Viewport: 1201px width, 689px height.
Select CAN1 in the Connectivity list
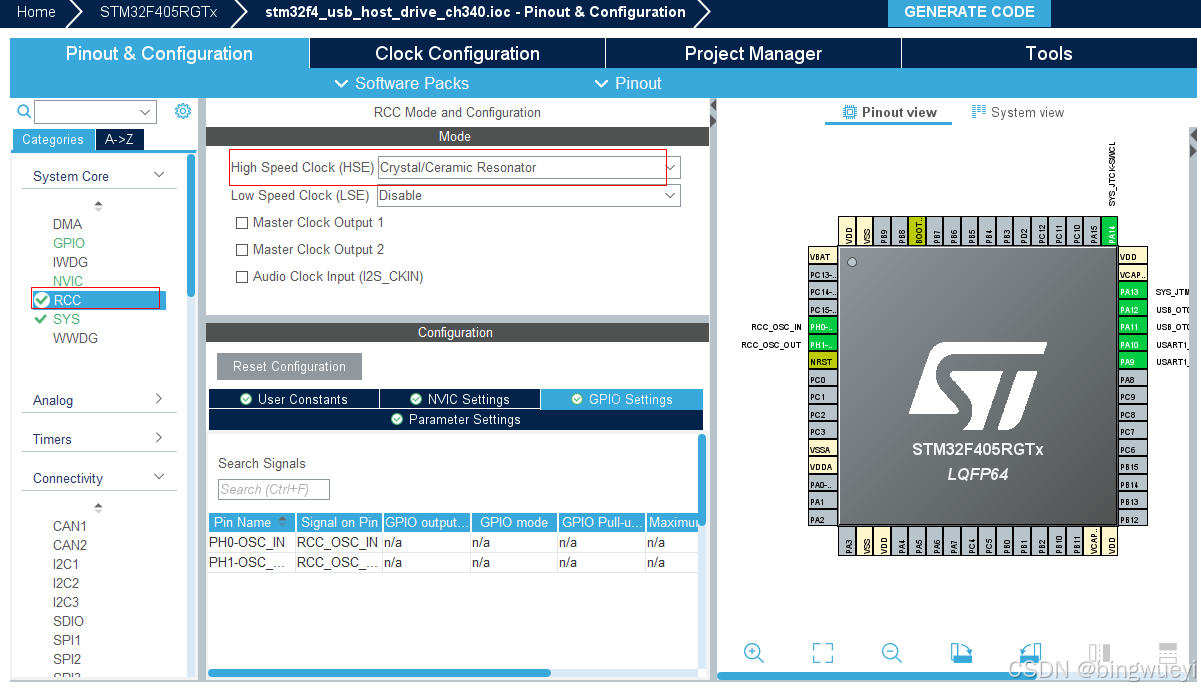[70, 526]
